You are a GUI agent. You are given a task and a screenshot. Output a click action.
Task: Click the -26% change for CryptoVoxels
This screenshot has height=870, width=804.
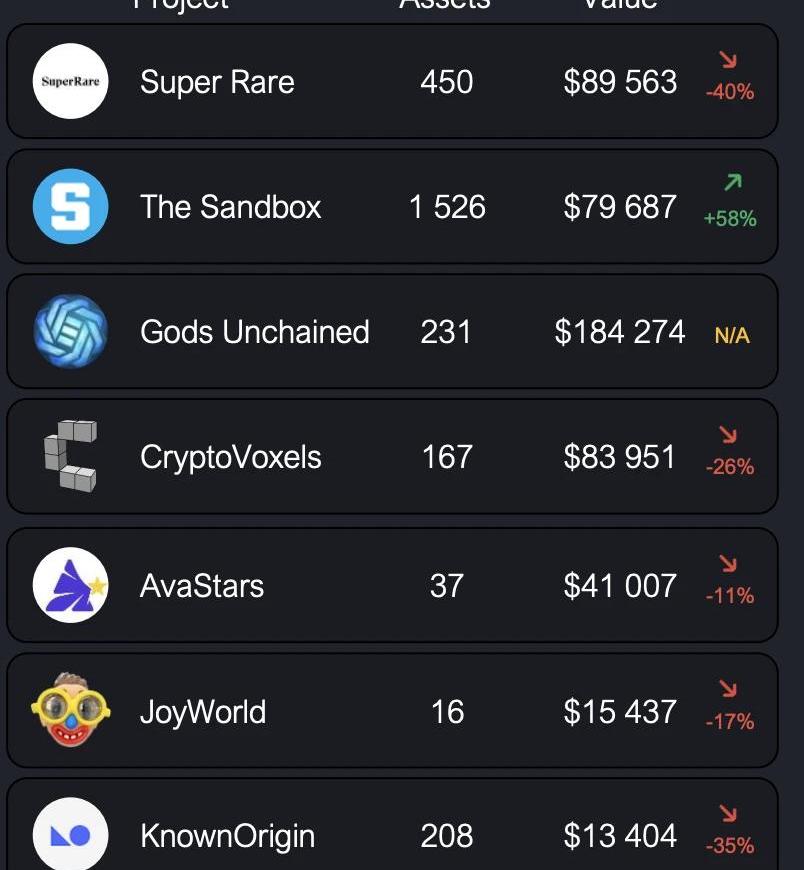[x=730, y=467]
